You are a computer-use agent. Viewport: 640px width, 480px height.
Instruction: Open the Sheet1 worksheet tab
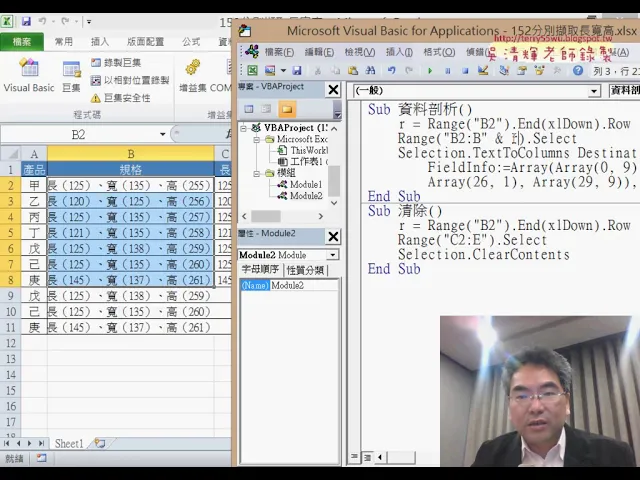click(69, 444)
